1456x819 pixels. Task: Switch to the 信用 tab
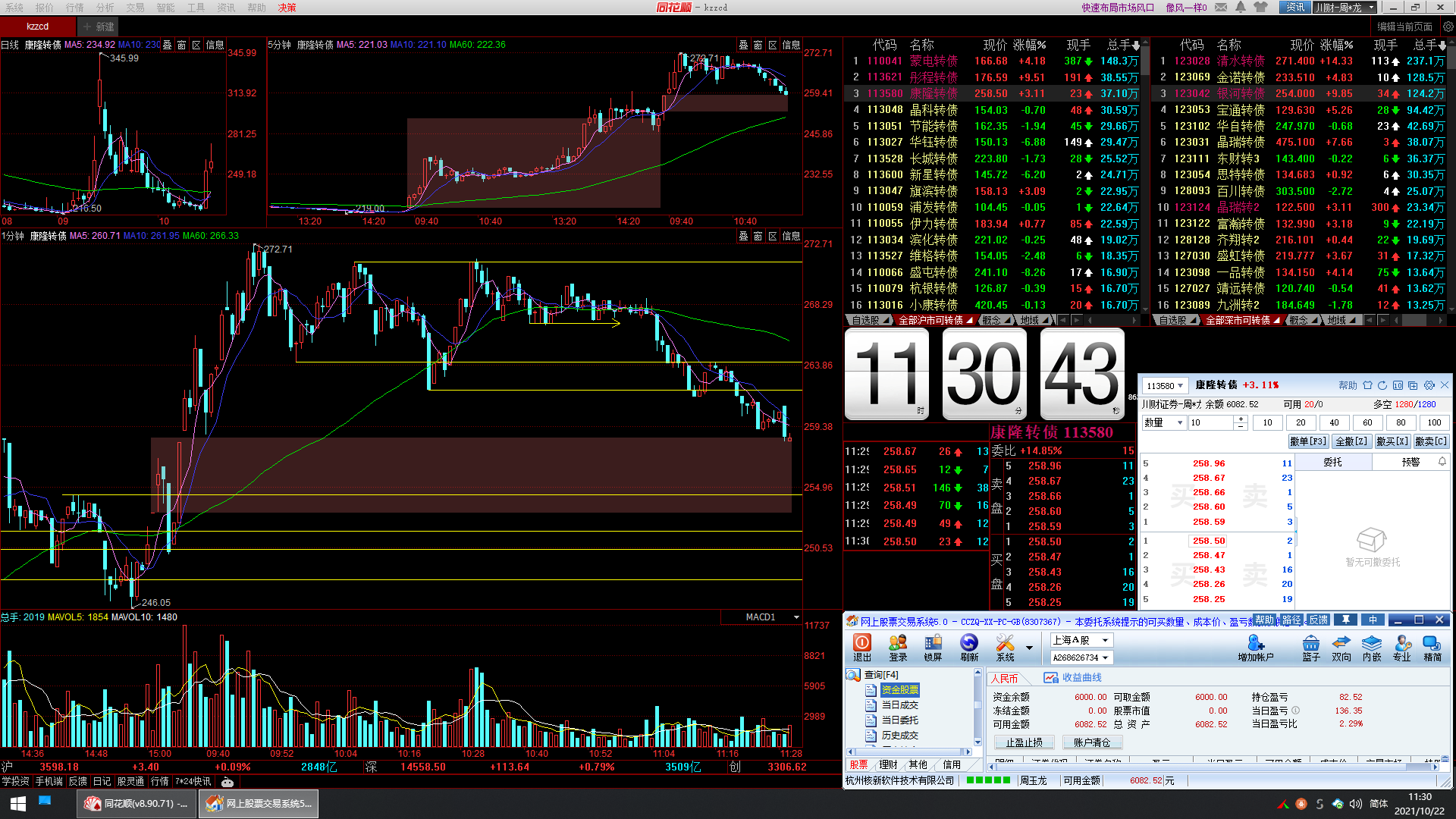point(951,764)
